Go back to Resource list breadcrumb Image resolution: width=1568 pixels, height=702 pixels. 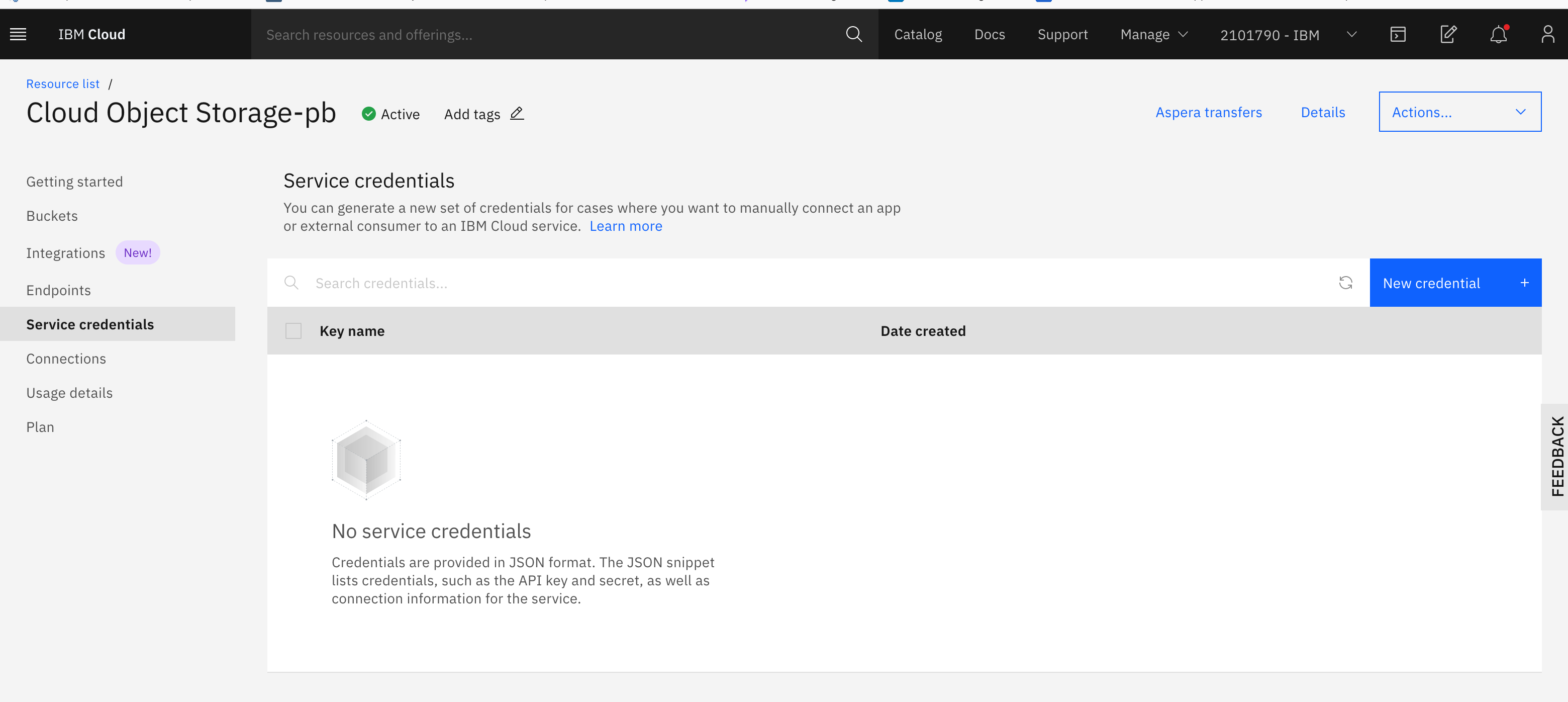coord(63,84)
